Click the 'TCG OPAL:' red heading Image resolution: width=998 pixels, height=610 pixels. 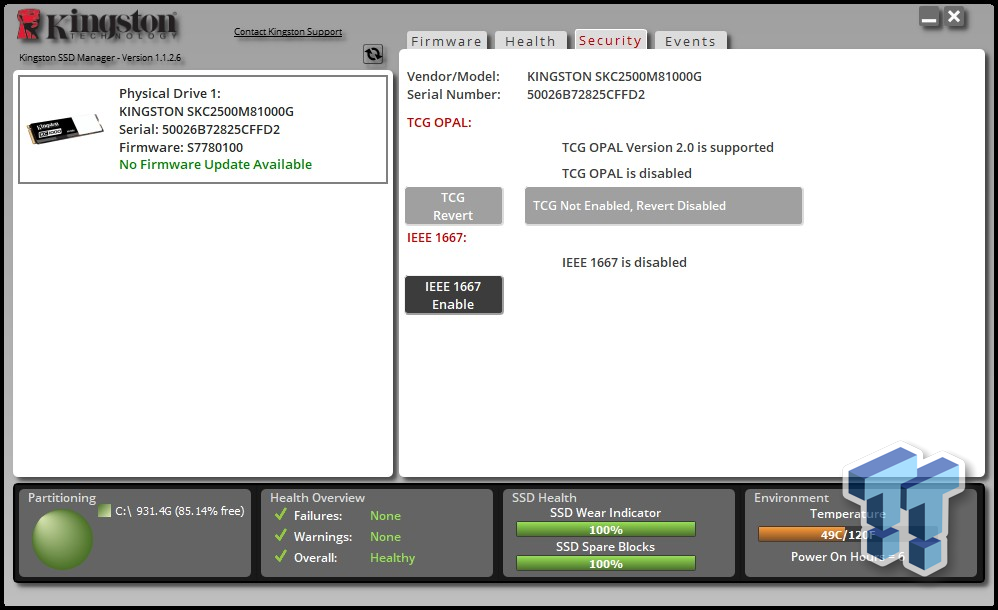point(439,122)
